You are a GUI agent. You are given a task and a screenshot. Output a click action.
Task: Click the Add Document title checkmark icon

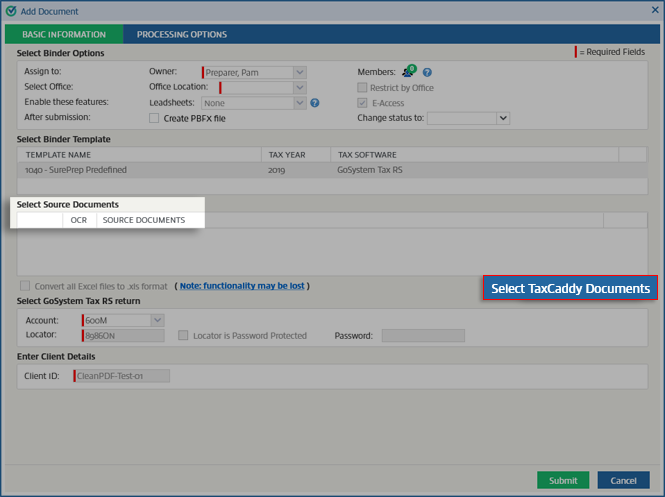10,10
